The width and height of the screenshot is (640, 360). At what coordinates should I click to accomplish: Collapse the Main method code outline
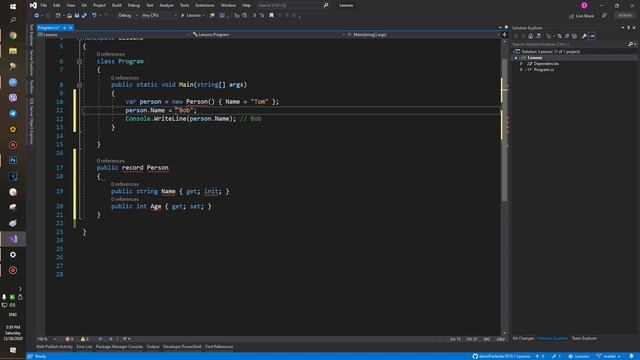click(79, 85)
